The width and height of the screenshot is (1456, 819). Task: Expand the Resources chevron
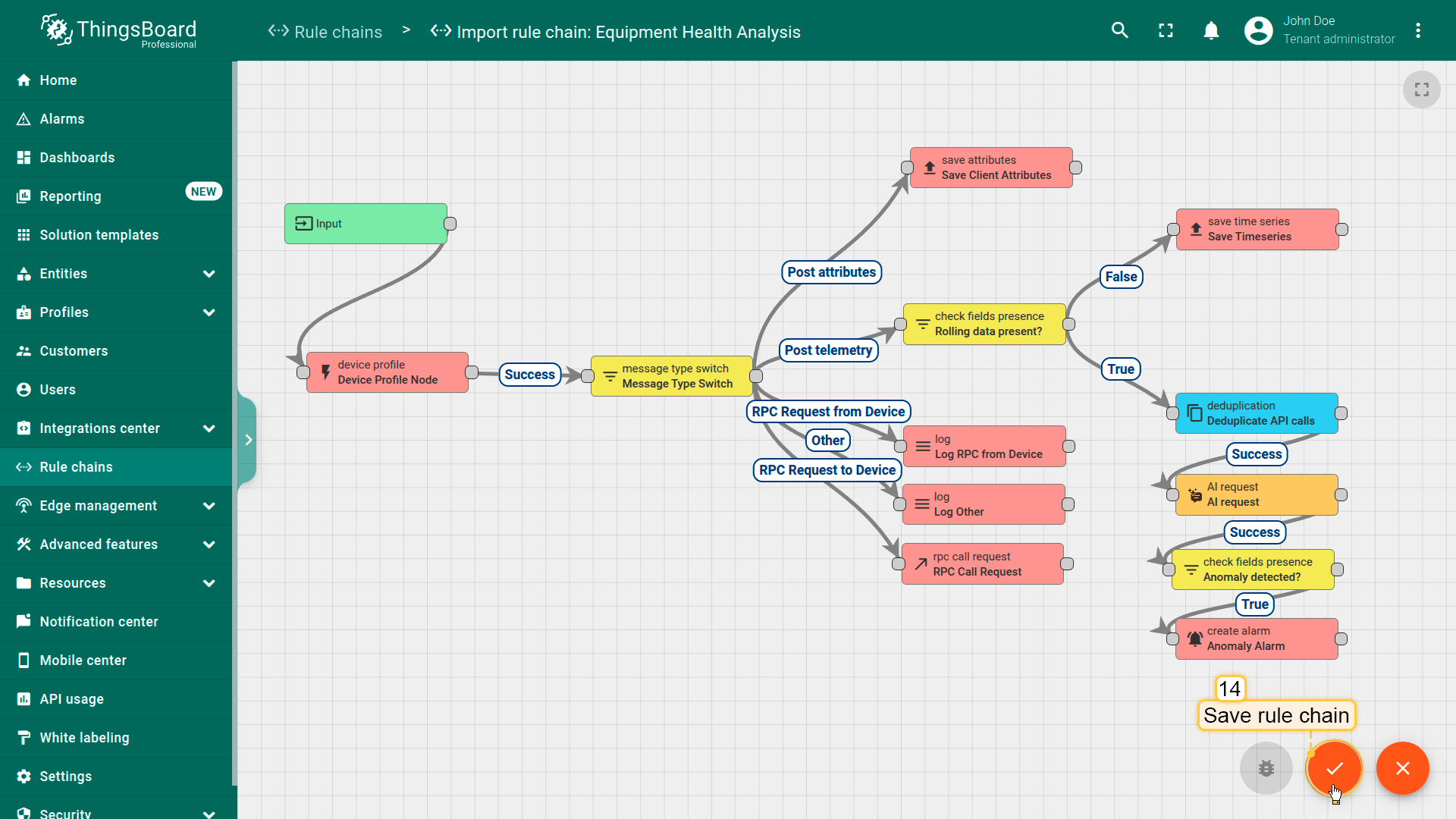coord(209,583)
